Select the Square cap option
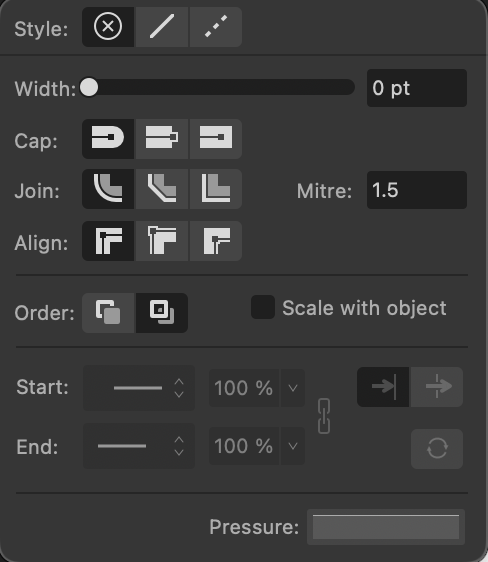The width and height of the screenshot is (488, 562). [x=216, y=139]
